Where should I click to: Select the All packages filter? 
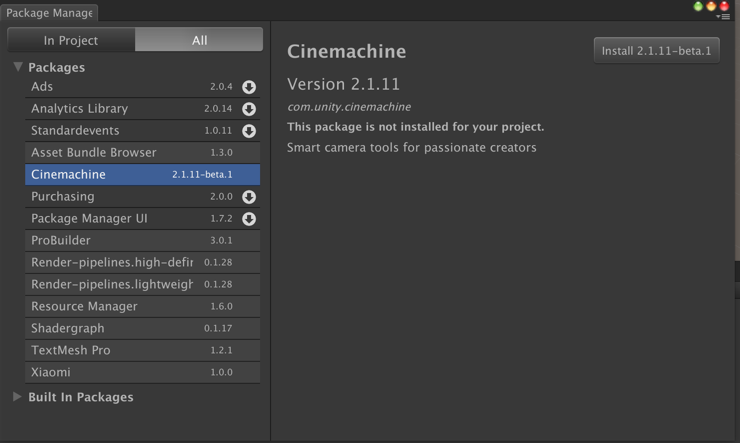pos(199,40)
